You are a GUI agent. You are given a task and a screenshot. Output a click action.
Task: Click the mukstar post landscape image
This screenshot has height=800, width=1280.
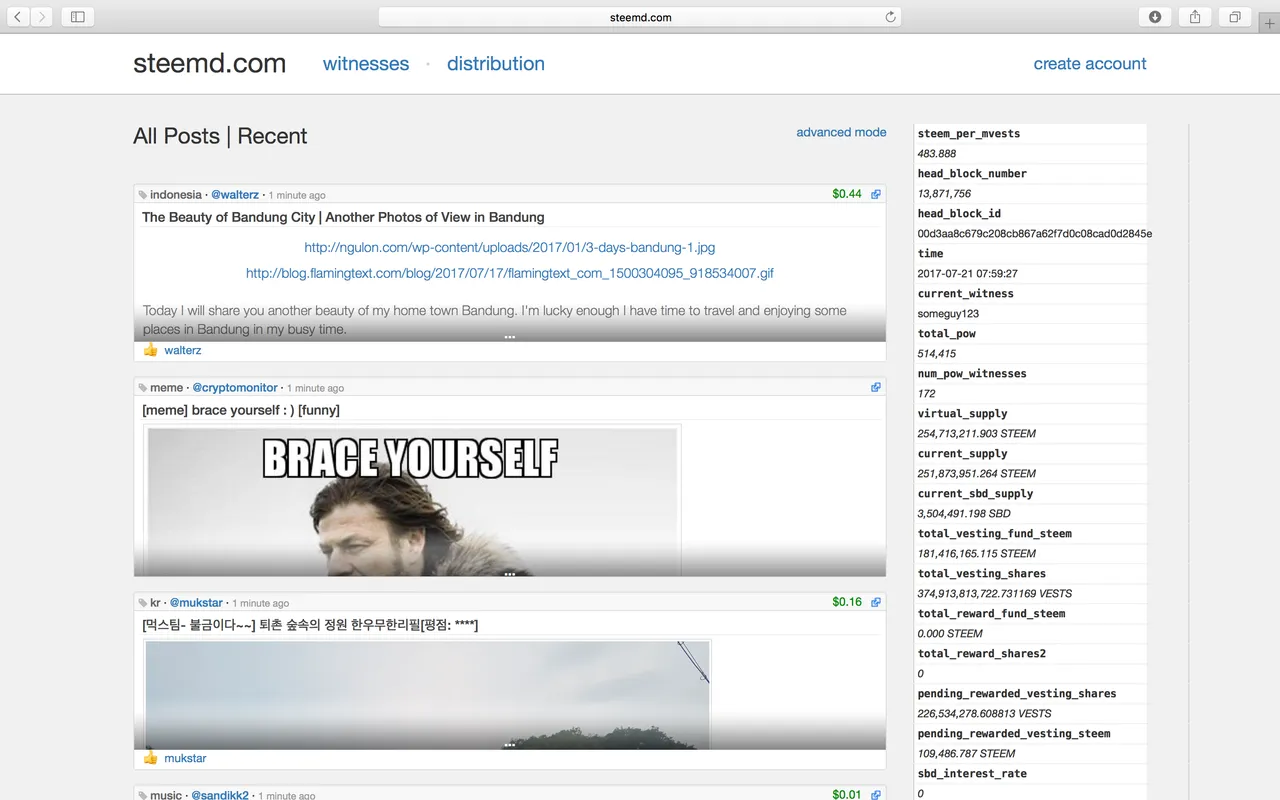coord(427,695)
